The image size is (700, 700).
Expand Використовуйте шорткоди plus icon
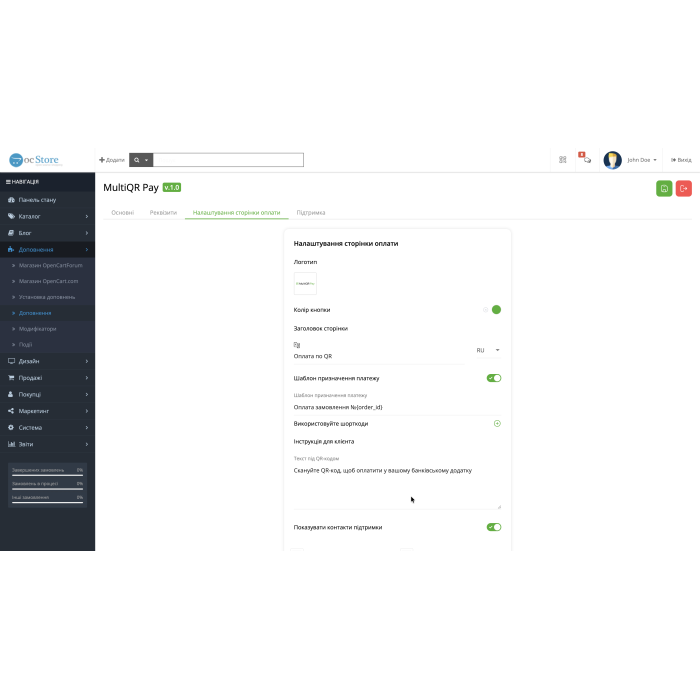(497, 423)
